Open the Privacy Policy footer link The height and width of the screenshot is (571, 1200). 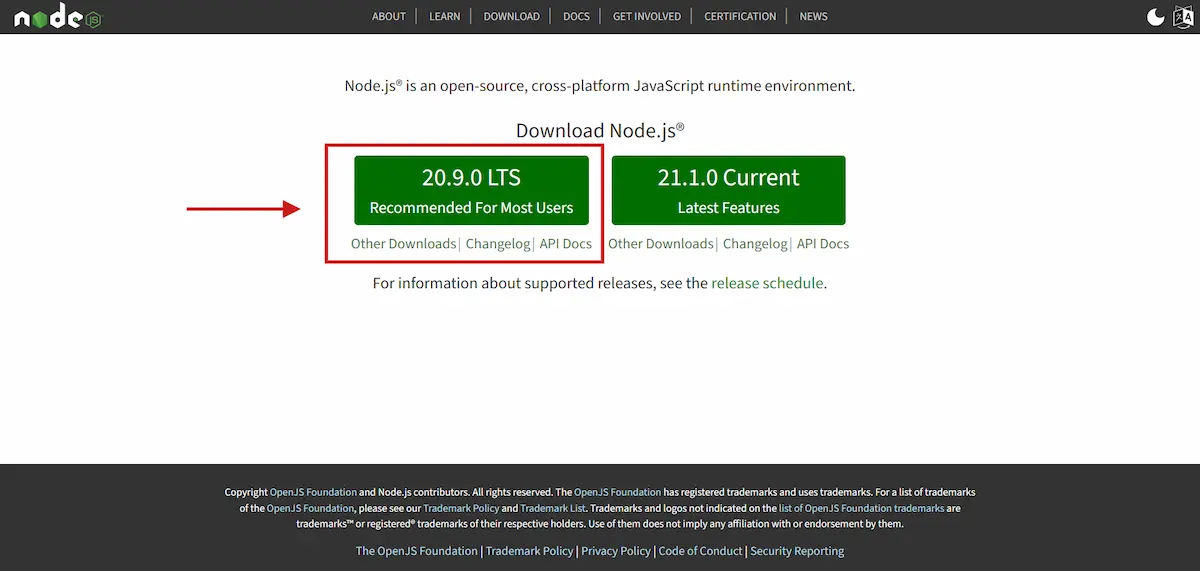[x=616, y=551]
